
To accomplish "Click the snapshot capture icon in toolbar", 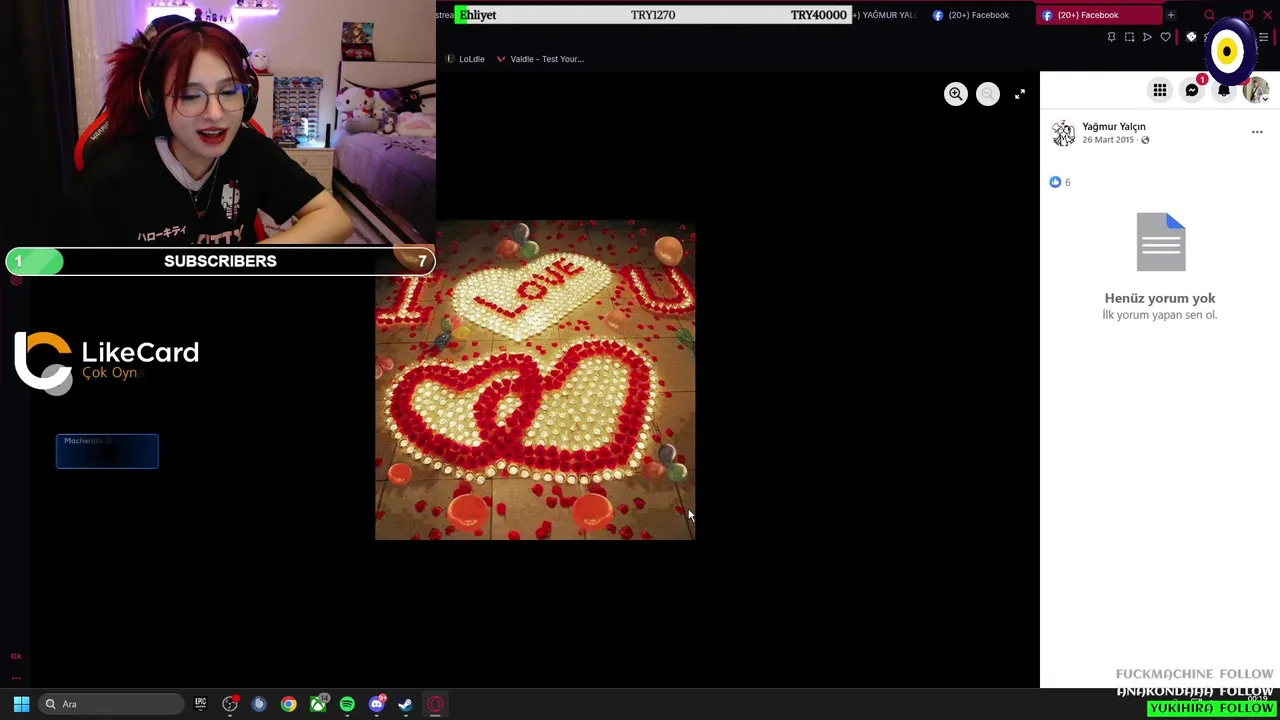I will coord(1129,37).
